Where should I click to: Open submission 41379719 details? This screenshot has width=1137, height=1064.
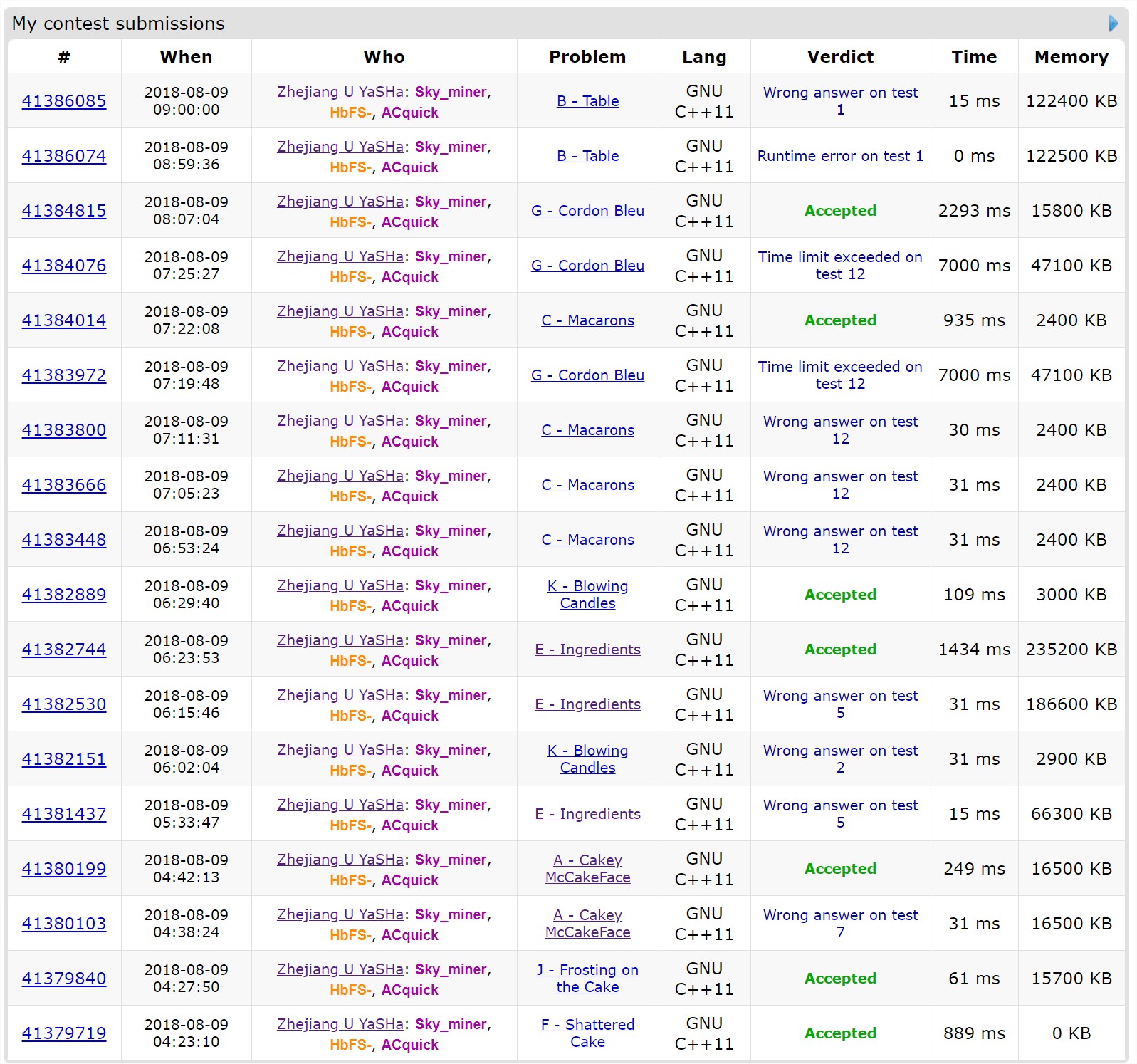64,1033
